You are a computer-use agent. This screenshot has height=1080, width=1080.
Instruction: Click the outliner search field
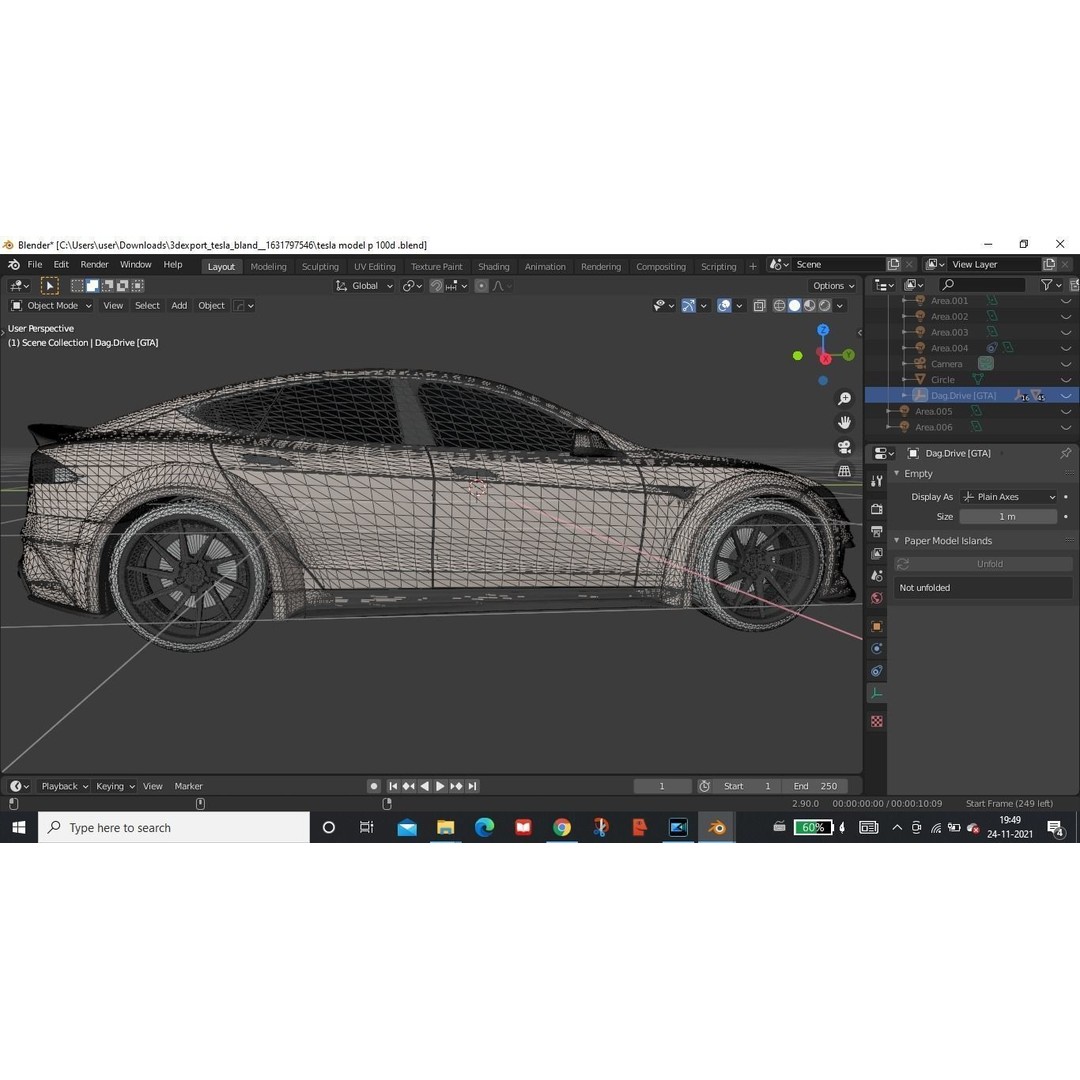983,284
